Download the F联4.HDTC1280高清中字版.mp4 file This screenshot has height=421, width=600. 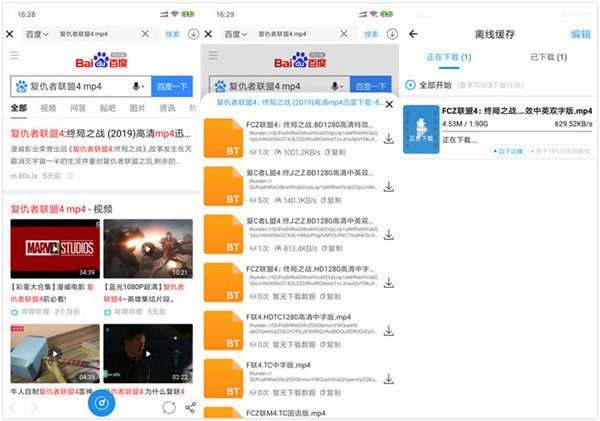tap(389, 330)
